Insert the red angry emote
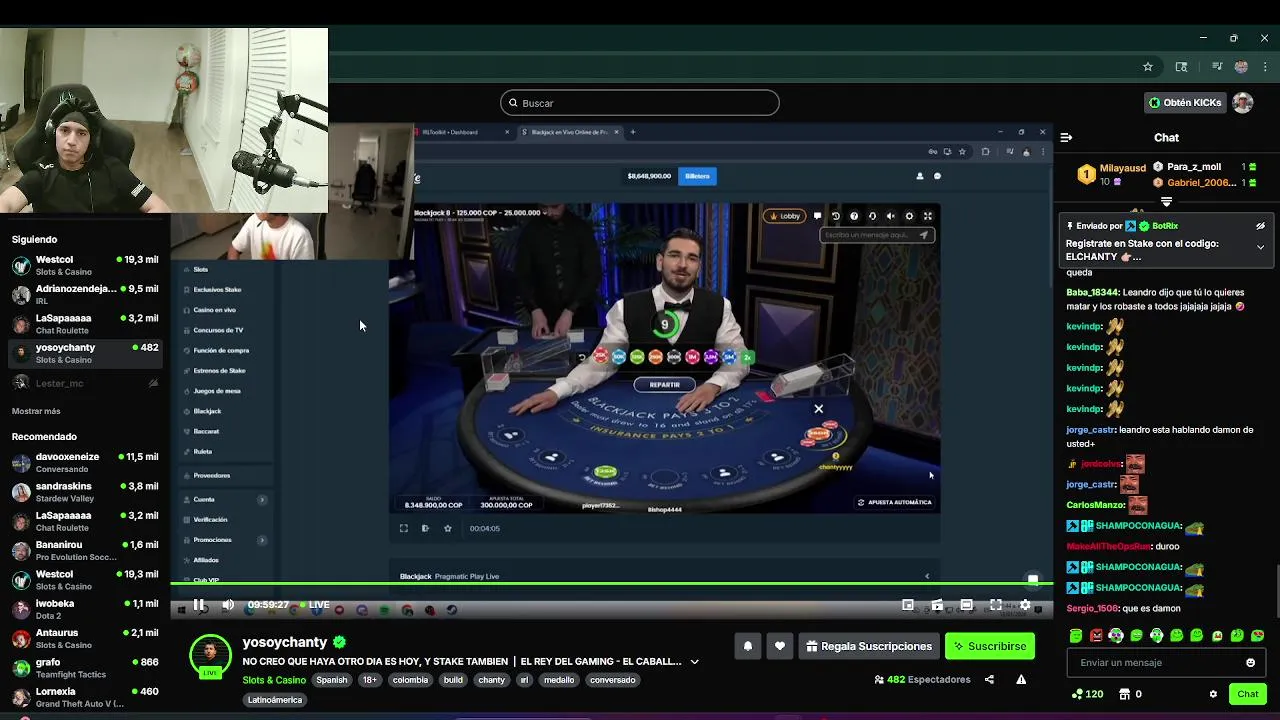 pos(1096,635)
